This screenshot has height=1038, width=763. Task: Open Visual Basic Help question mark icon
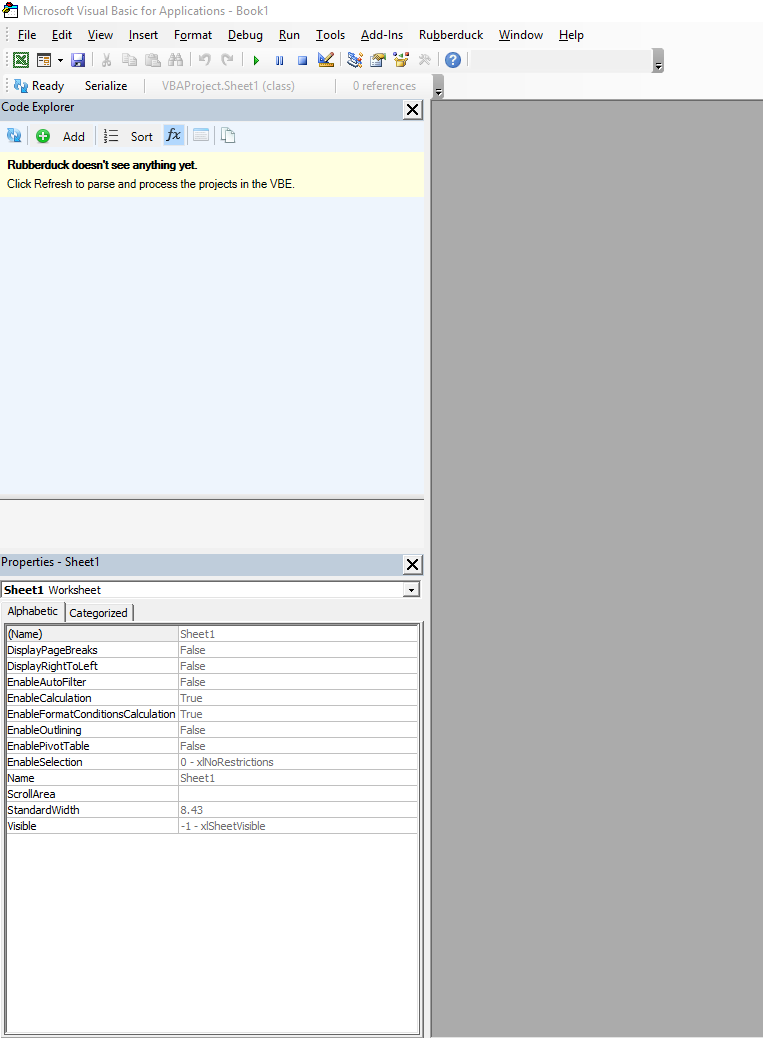tap(453, 60)
